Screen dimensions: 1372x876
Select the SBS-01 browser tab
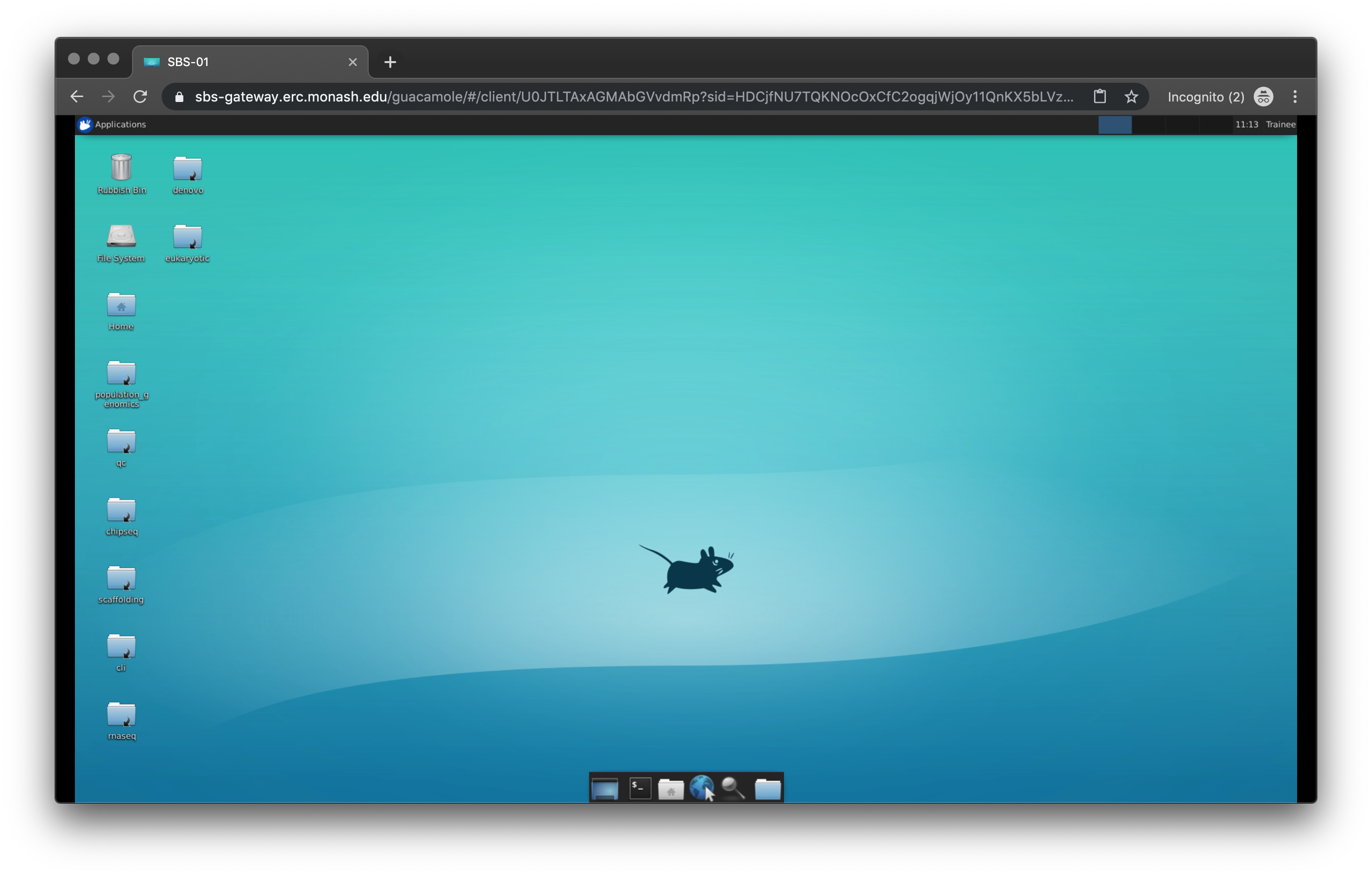tap(250, 62)
